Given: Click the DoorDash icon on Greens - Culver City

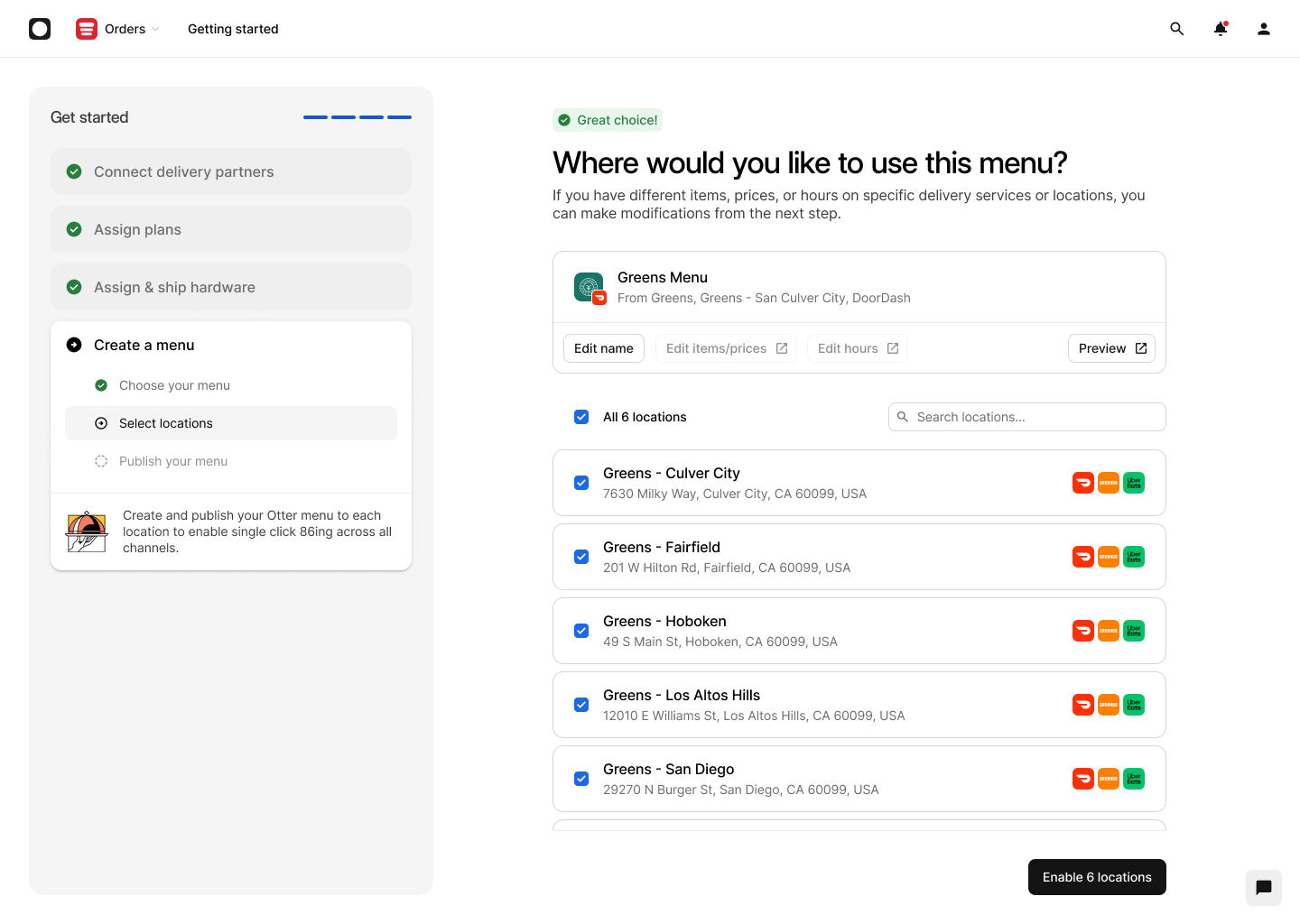Looking at the screenshot, I should coord(1082,482).
